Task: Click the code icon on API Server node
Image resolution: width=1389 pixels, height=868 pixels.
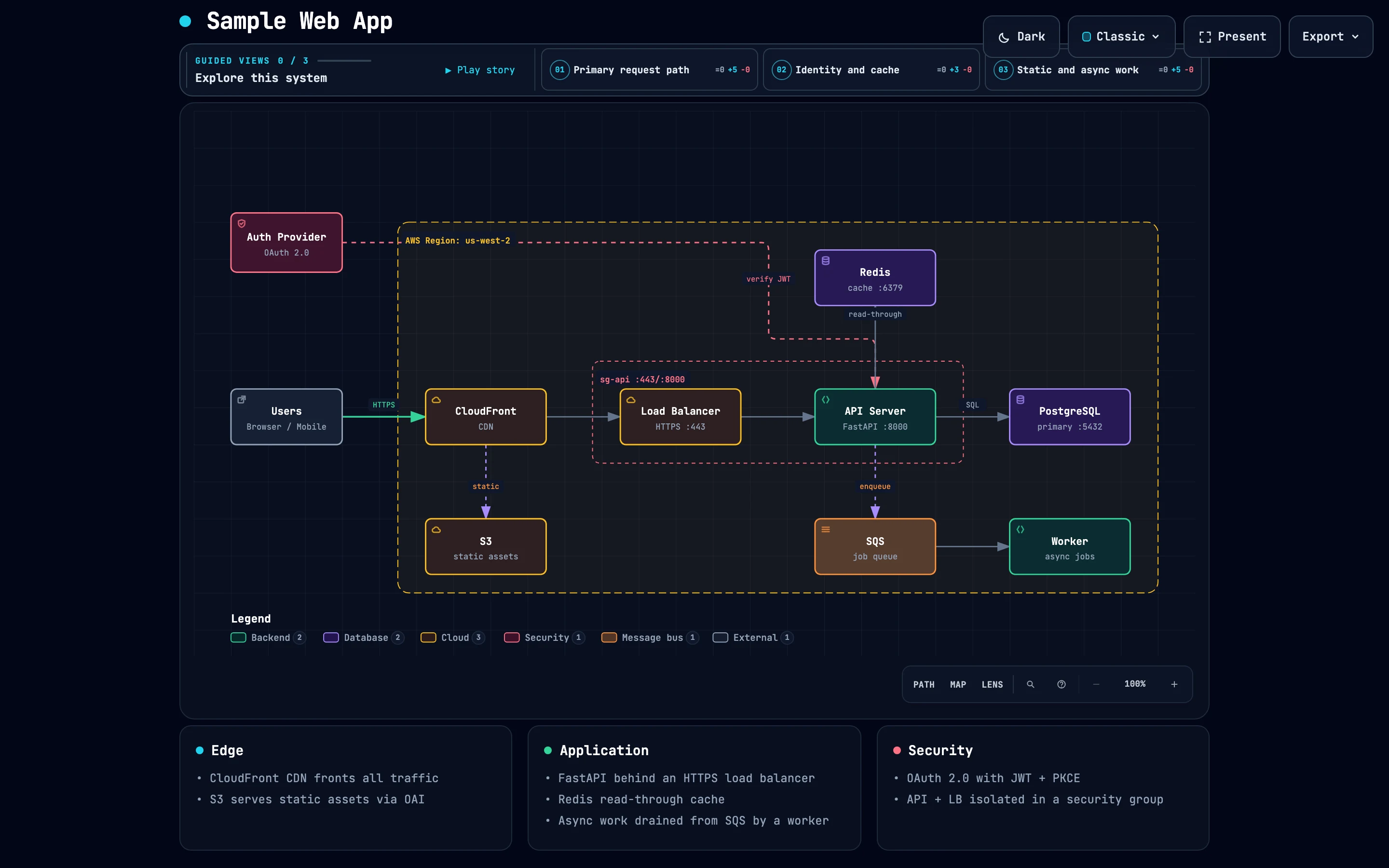Action: point(825,400)
